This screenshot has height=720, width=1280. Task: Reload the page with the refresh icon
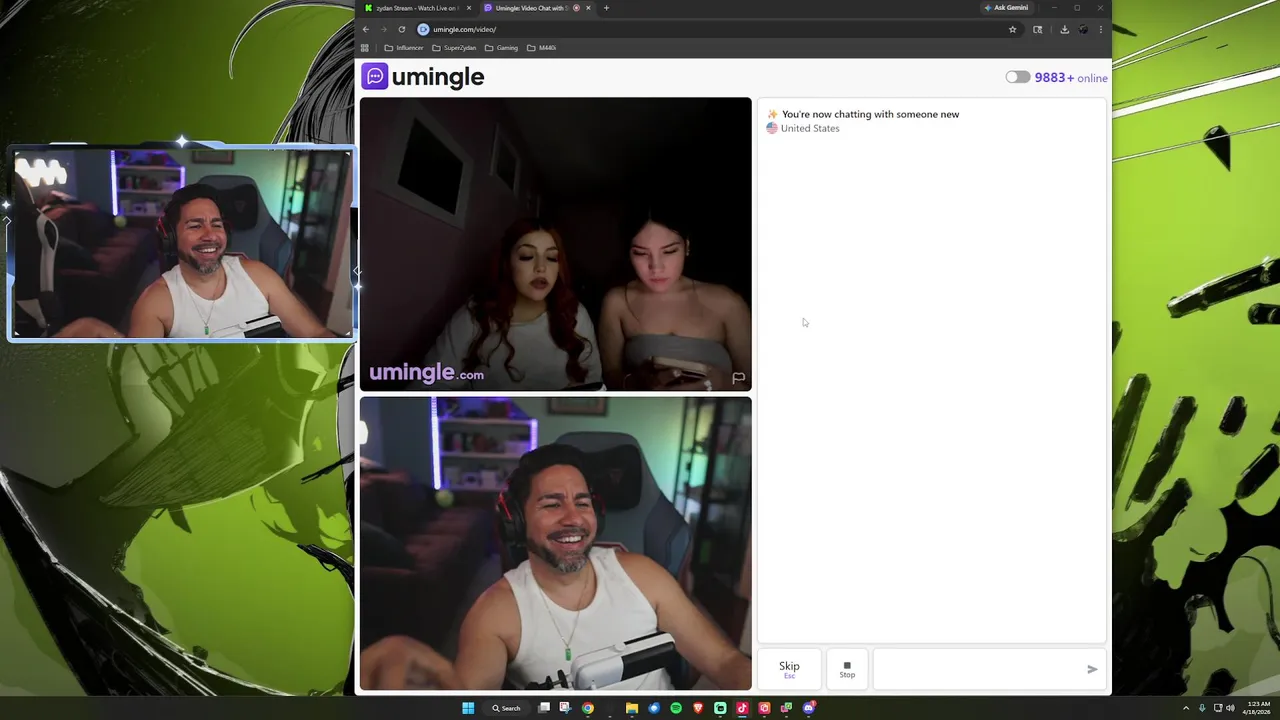coord(402,29)
